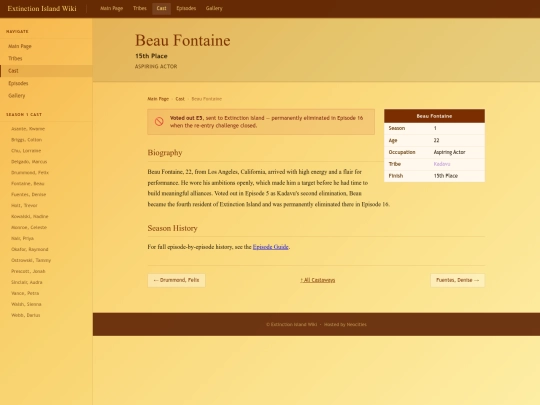Click SEASON 1 CAST sidebar heading
Viewport: 540px width, 405px height.
pos(24,115)
